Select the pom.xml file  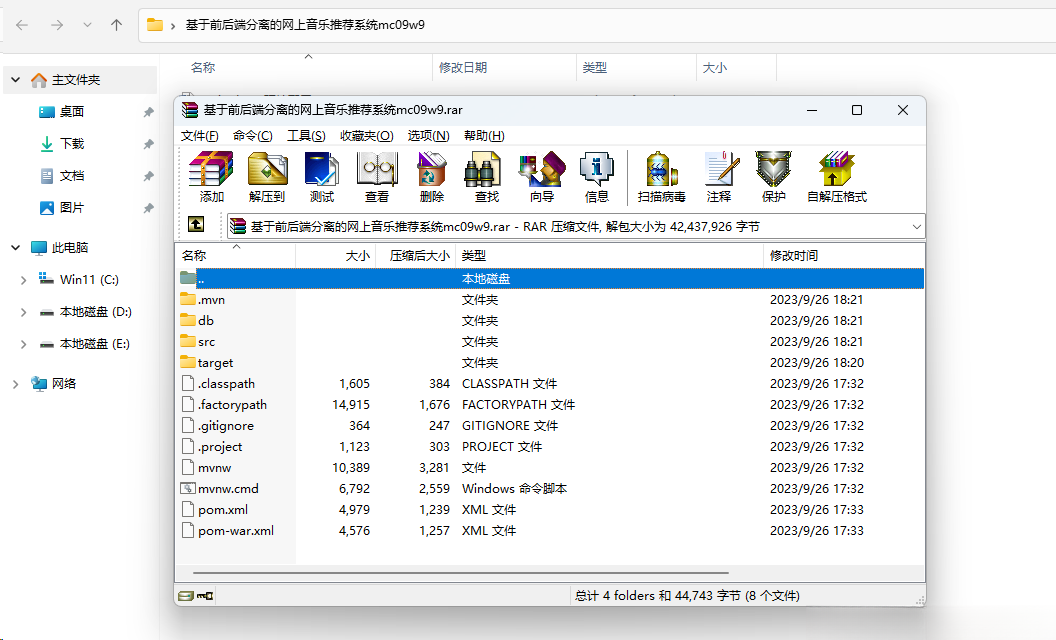click(x=550, y=510)
